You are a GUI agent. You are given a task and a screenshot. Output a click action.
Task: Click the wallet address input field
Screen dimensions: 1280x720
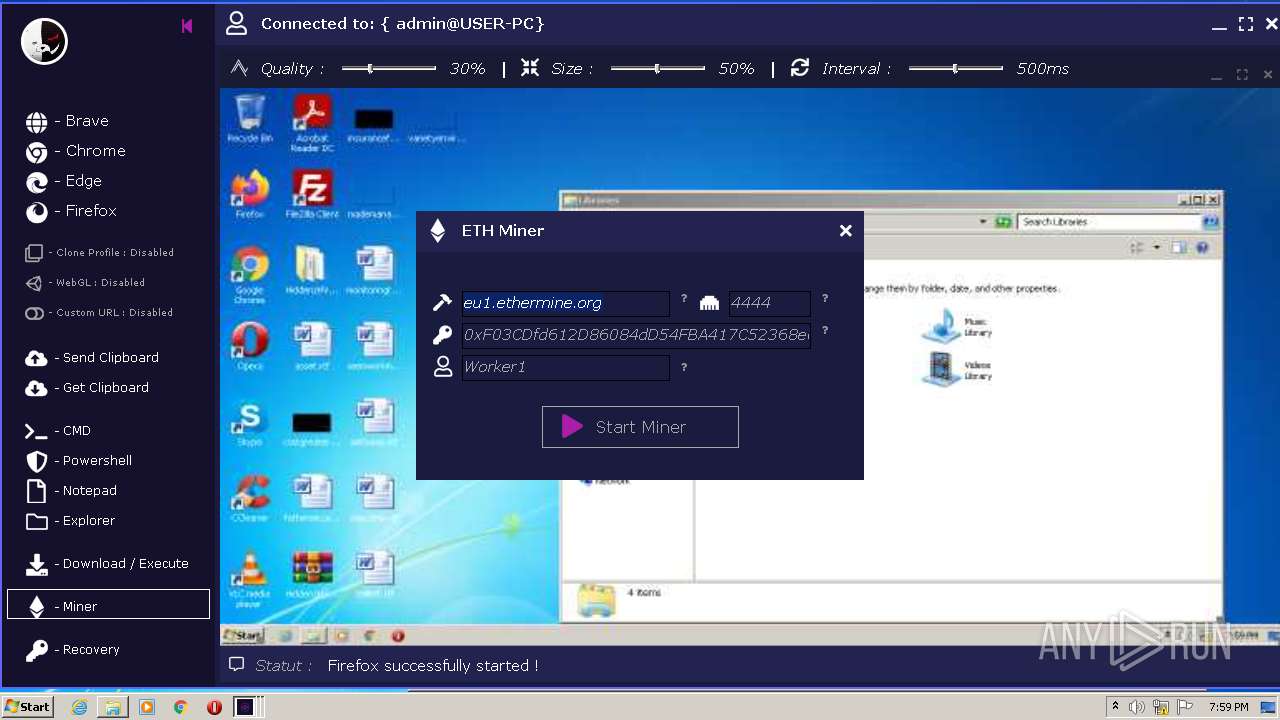636,335
